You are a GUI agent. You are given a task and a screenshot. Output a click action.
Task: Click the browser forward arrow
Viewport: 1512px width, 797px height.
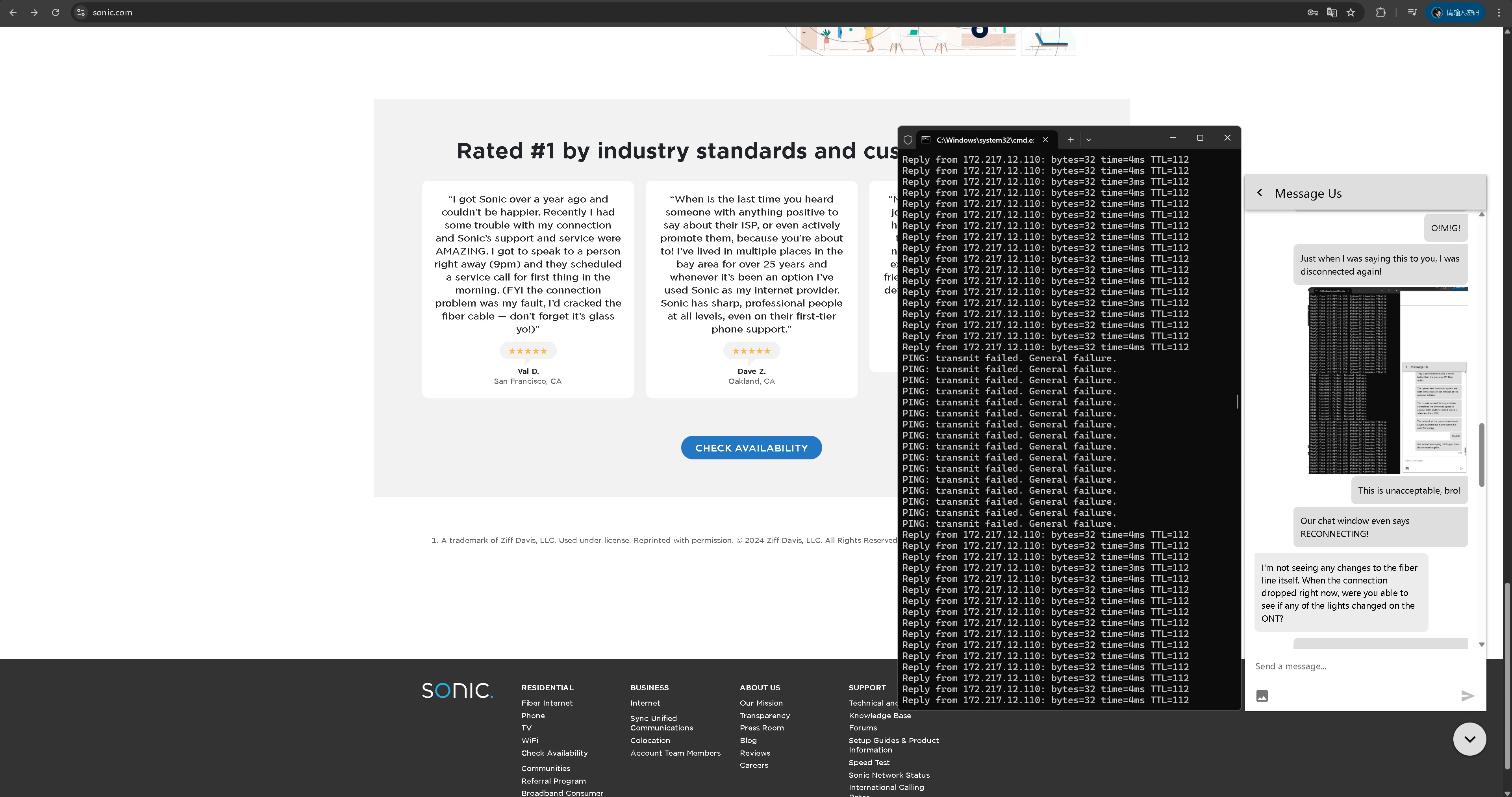[x=34, y=12]
